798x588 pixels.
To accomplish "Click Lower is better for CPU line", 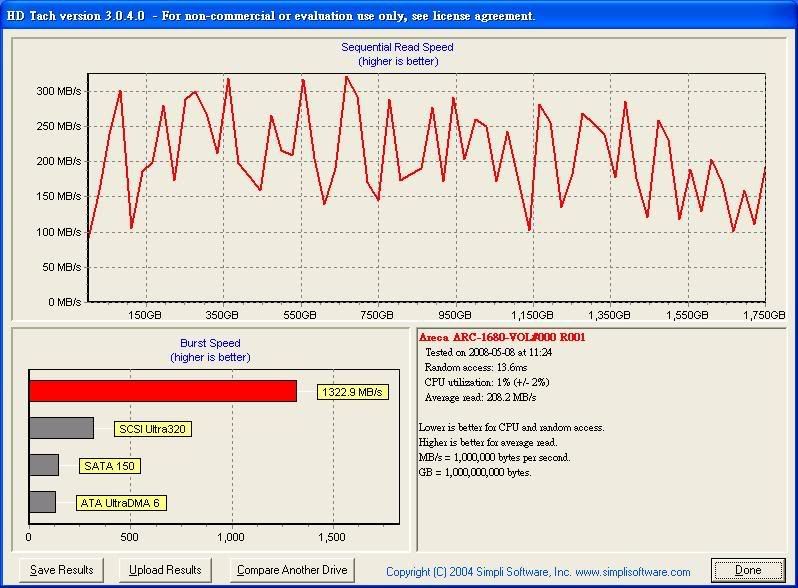I will pyautogui.click(x=511, y=428).
